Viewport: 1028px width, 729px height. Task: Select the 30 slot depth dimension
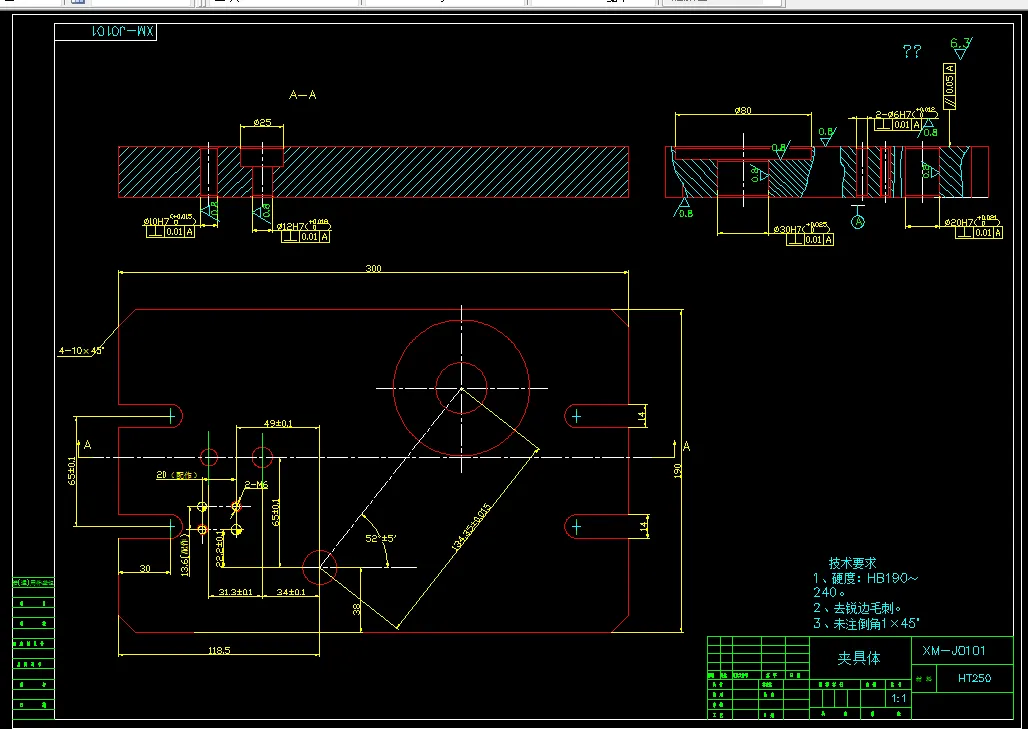(145, 568)
